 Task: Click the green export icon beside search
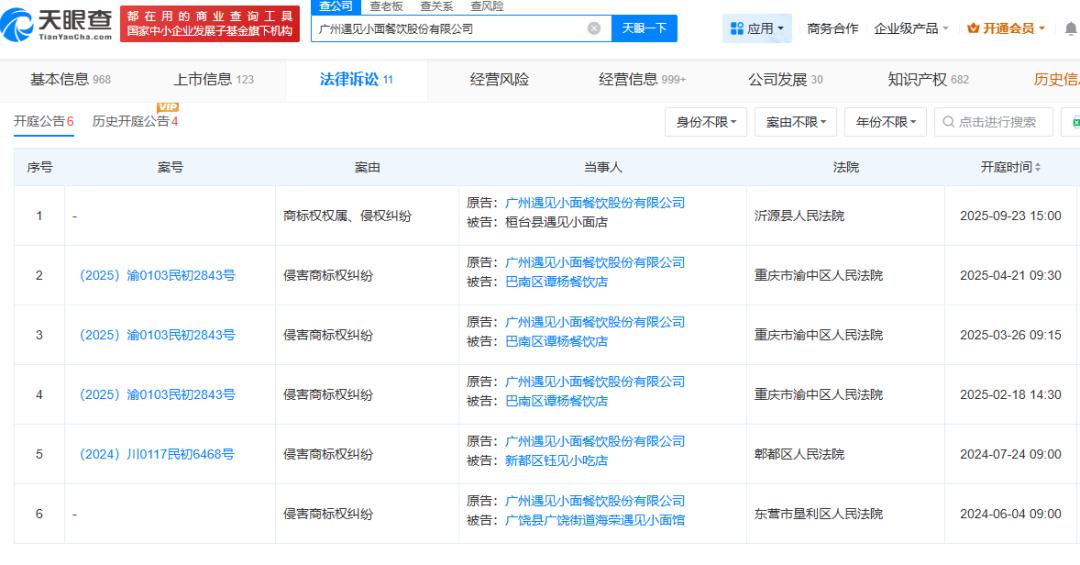[1074, 122]
